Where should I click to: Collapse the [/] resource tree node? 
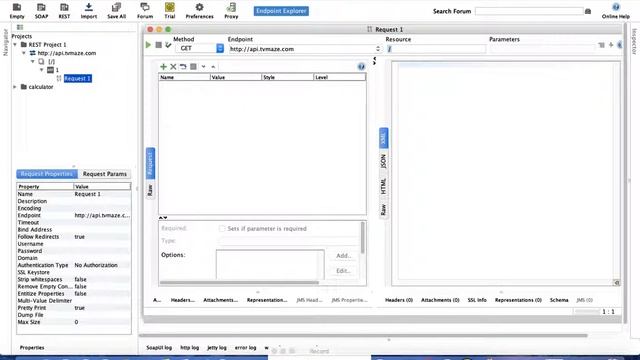click(x=33, y=62)
